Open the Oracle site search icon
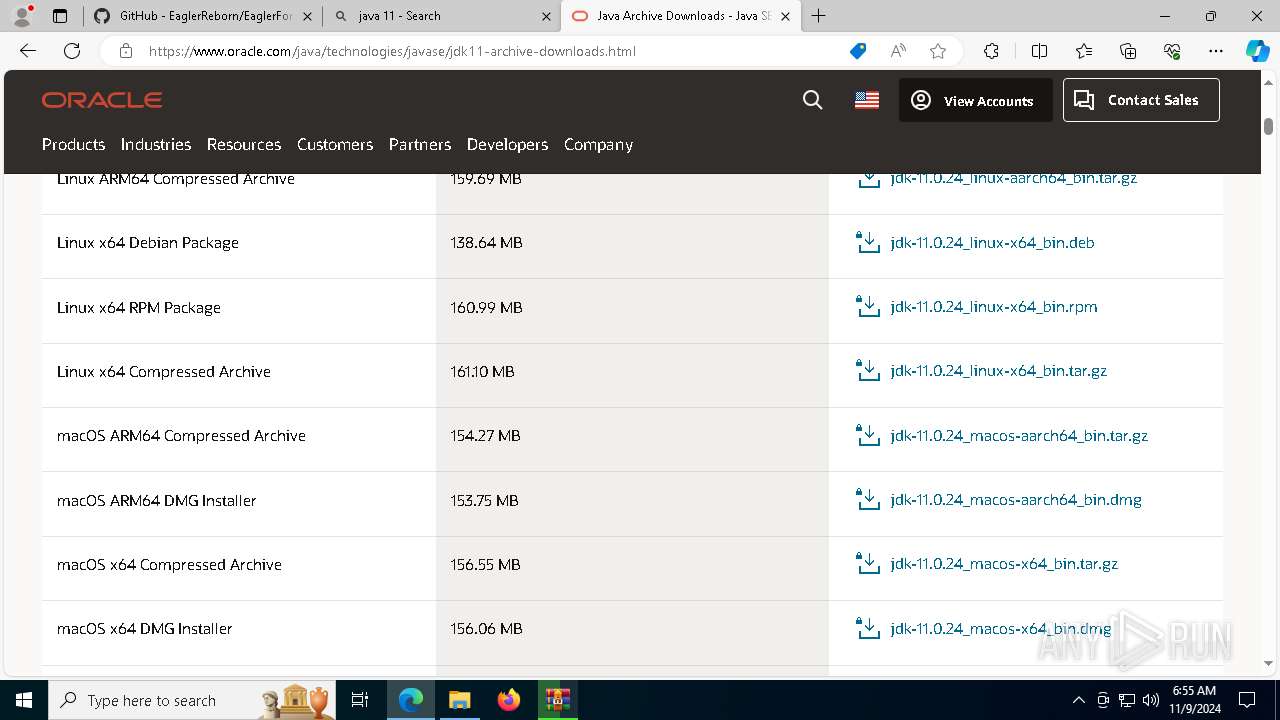 click(x=813, y=100)
